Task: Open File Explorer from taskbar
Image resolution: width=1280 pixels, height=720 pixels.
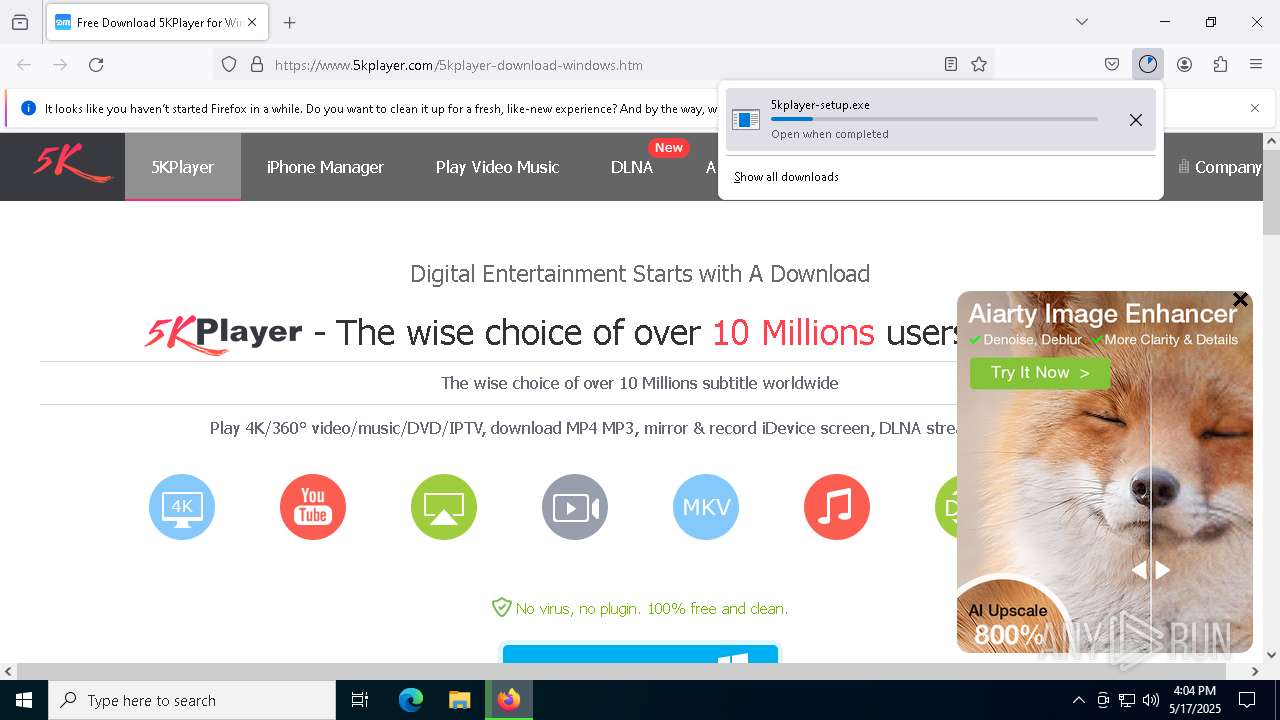Action: 459,700
